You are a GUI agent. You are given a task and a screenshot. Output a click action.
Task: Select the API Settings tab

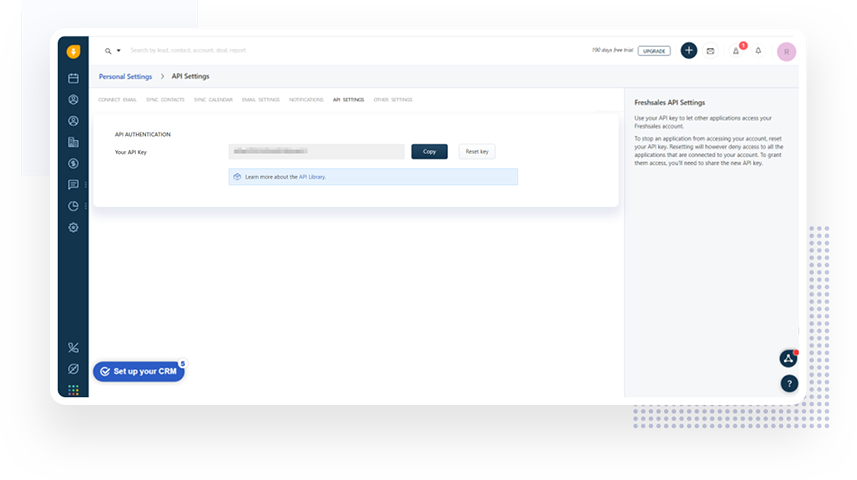(x=348, y=100)
